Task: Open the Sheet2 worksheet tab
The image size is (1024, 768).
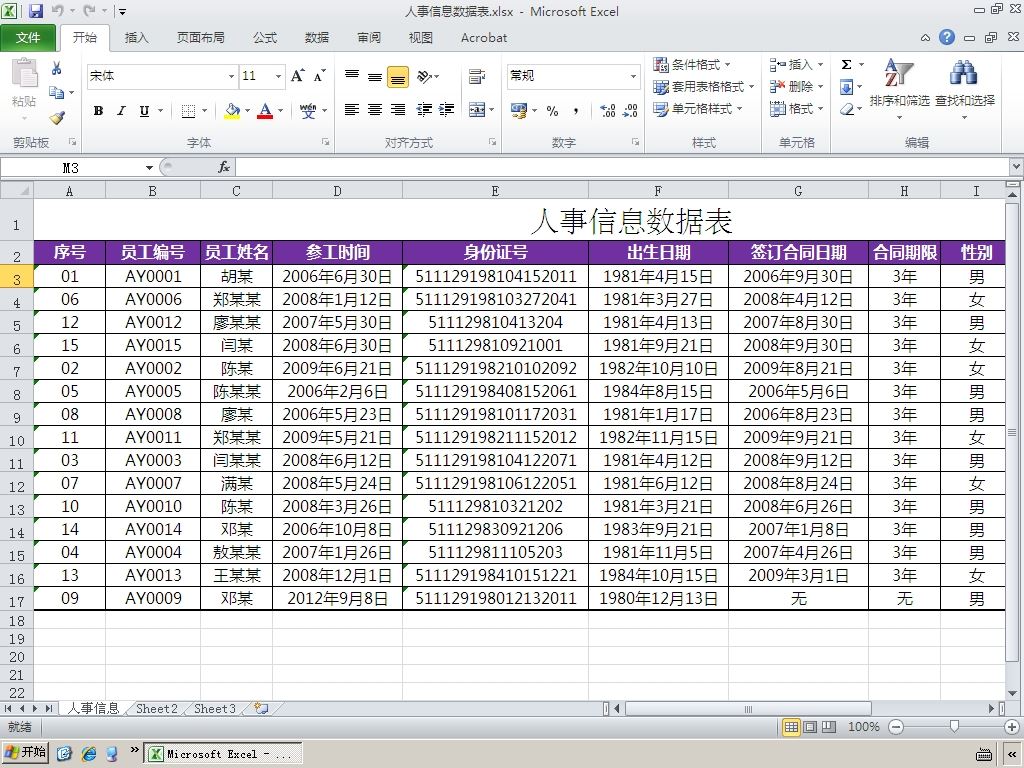Action: coord(157,709)
